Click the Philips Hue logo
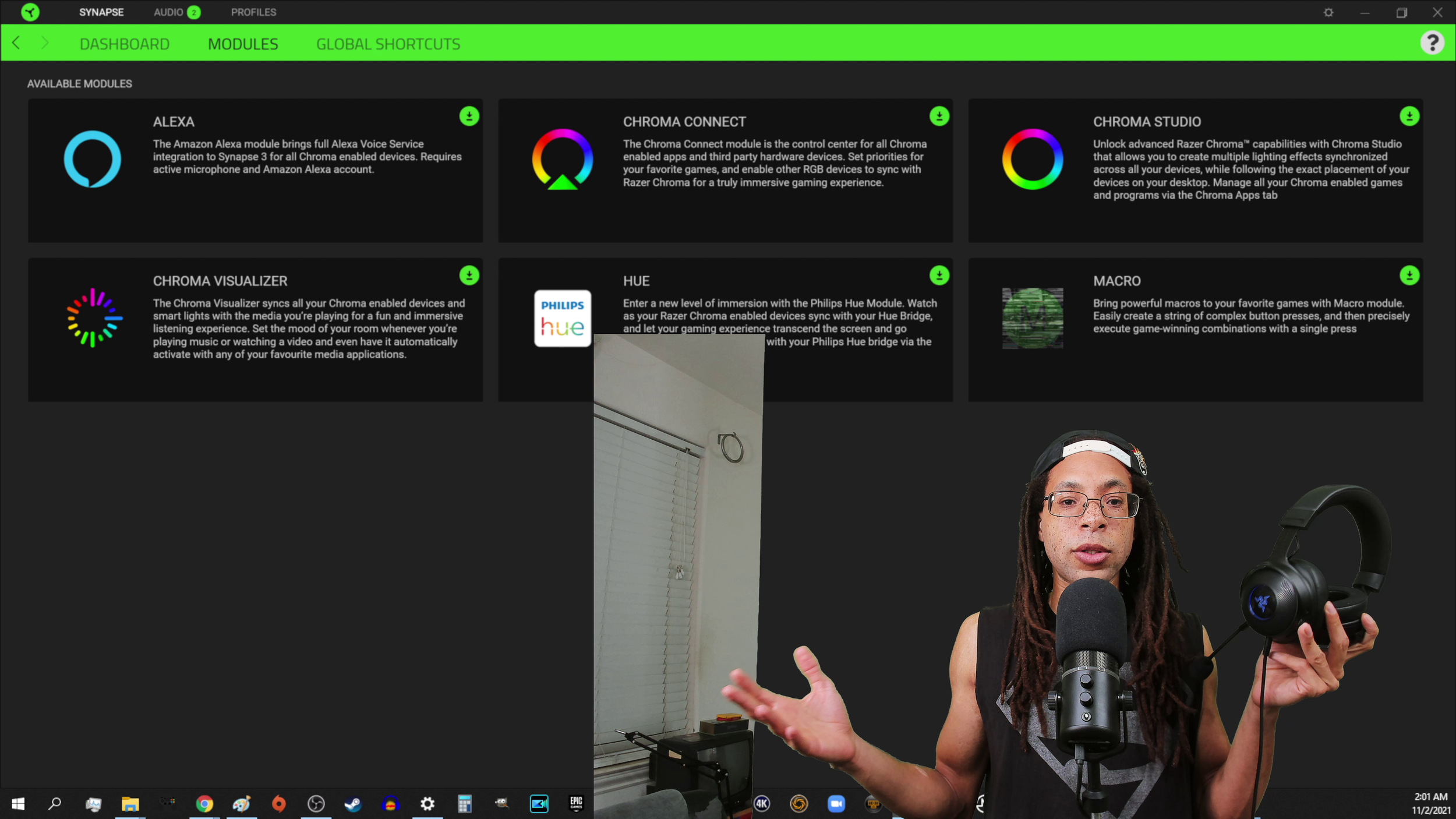Screen dimensions: 1456x819 563,318
